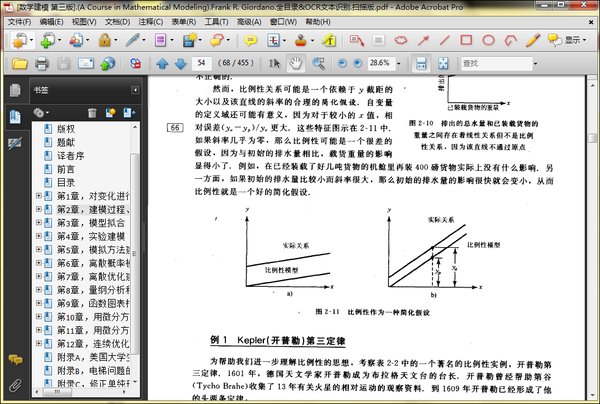
Task: Toggle the fit one full page view
Action: point(443,64)
